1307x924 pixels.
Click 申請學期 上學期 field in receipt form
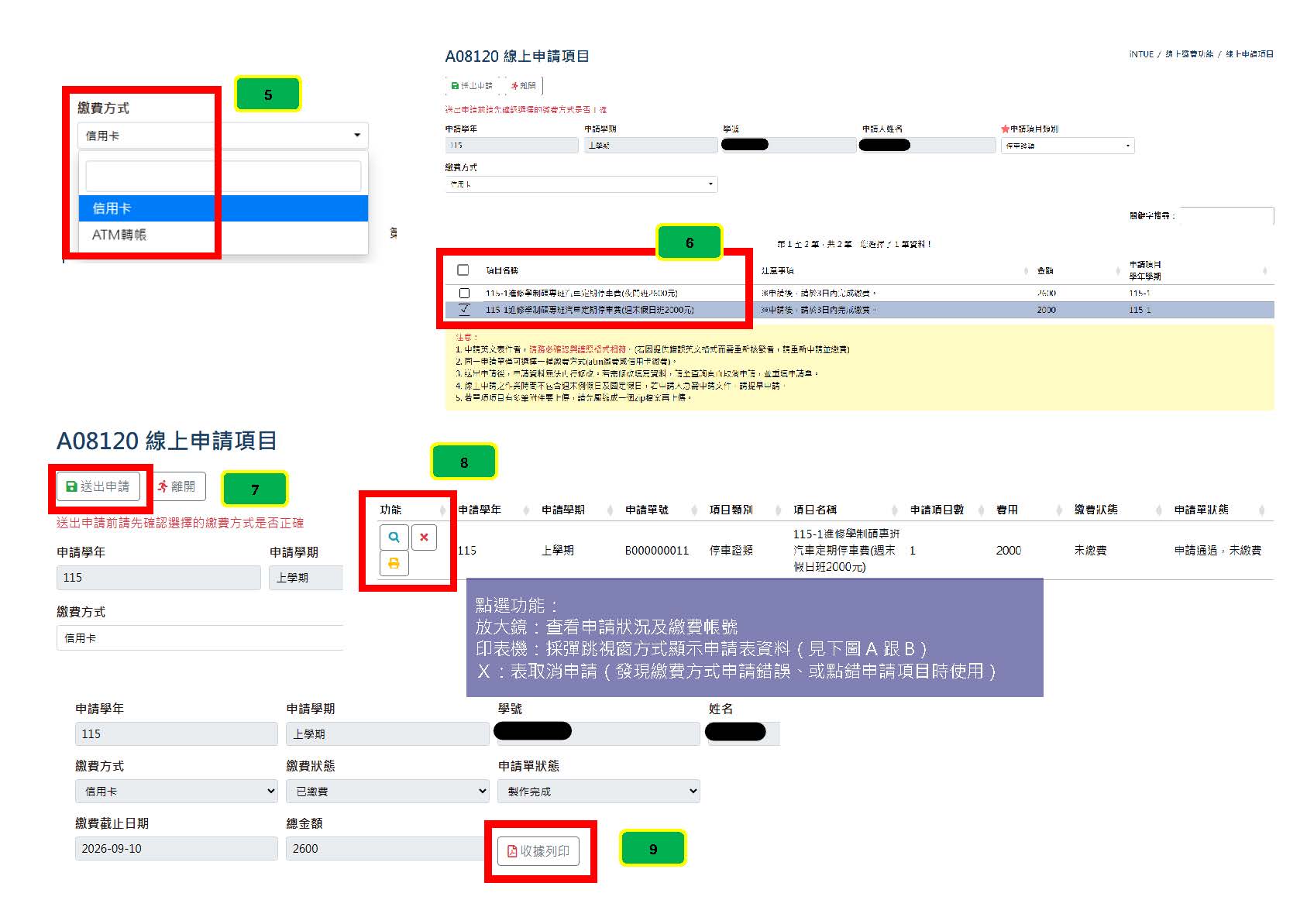pyautogui.click(x=387, y=734)
